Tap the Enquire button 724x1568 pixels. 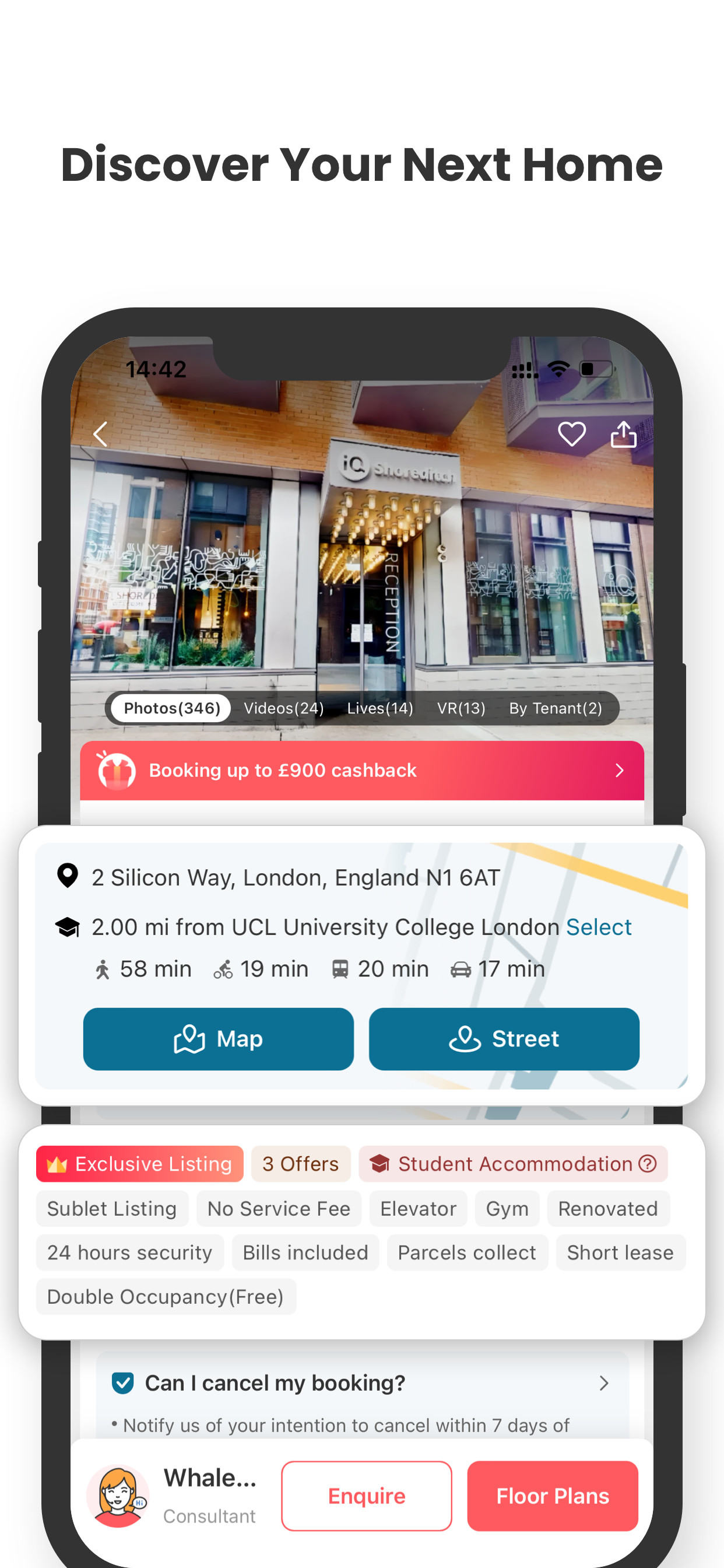366,1496
